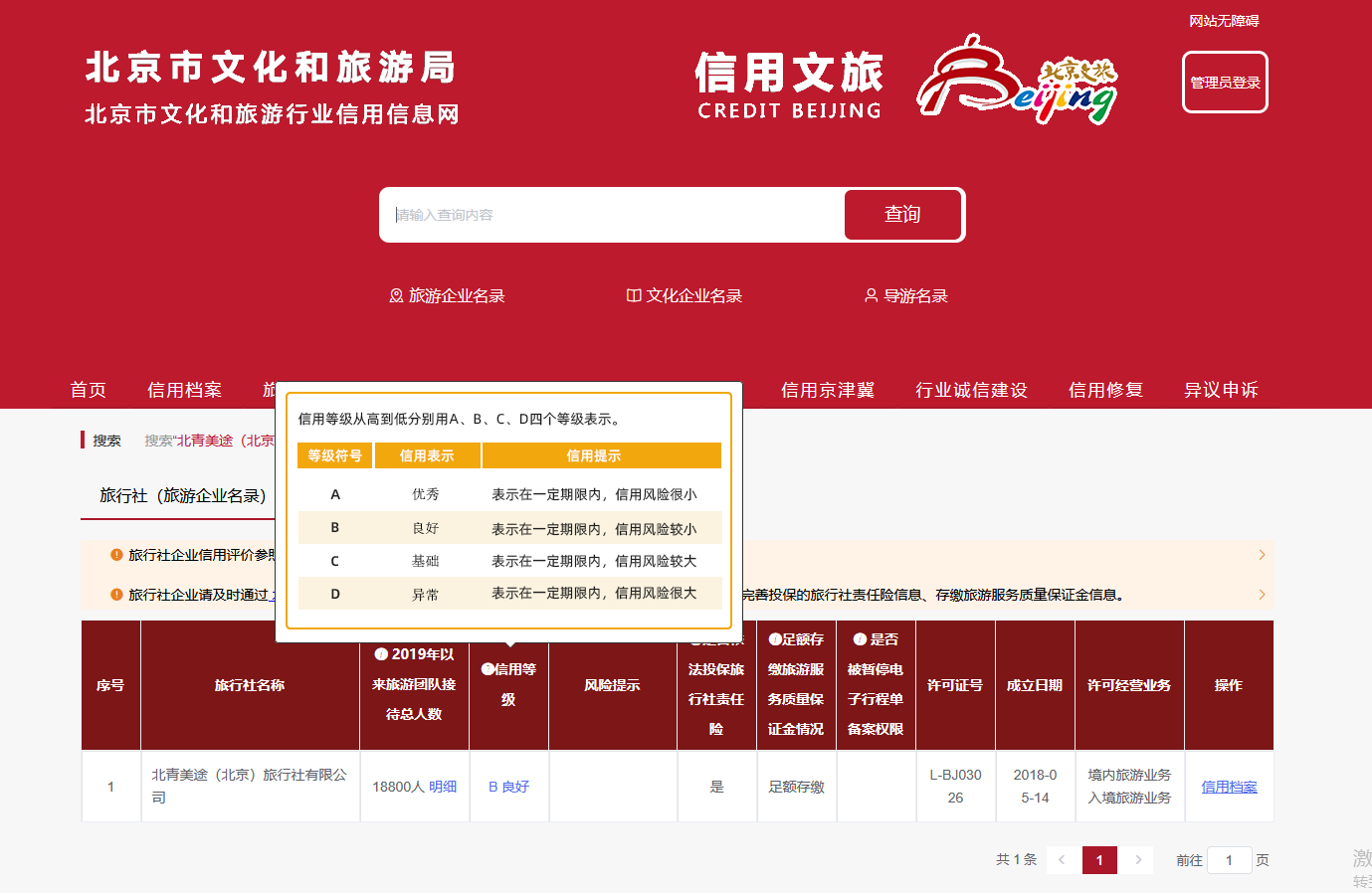Go to previous page arrow in pagination
This screenshot has width=1372, height=893.
click(x=1062, y=860)
